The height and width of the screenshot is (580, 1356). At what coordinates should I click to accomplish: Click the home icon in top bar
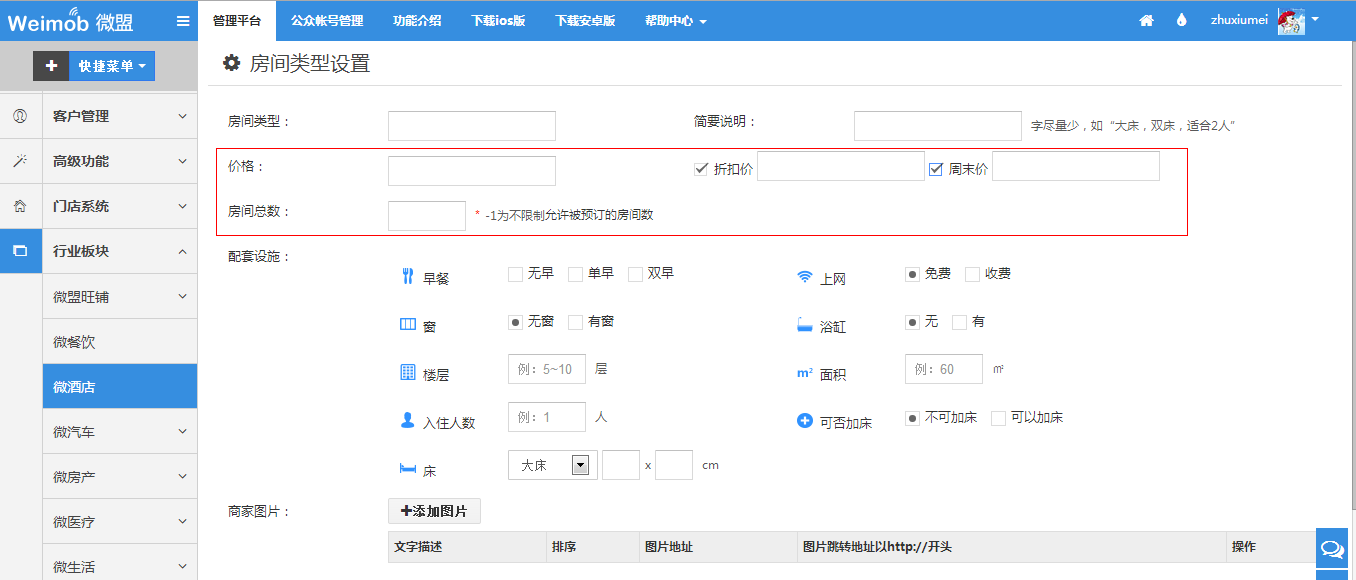(x=1146, y=21)
